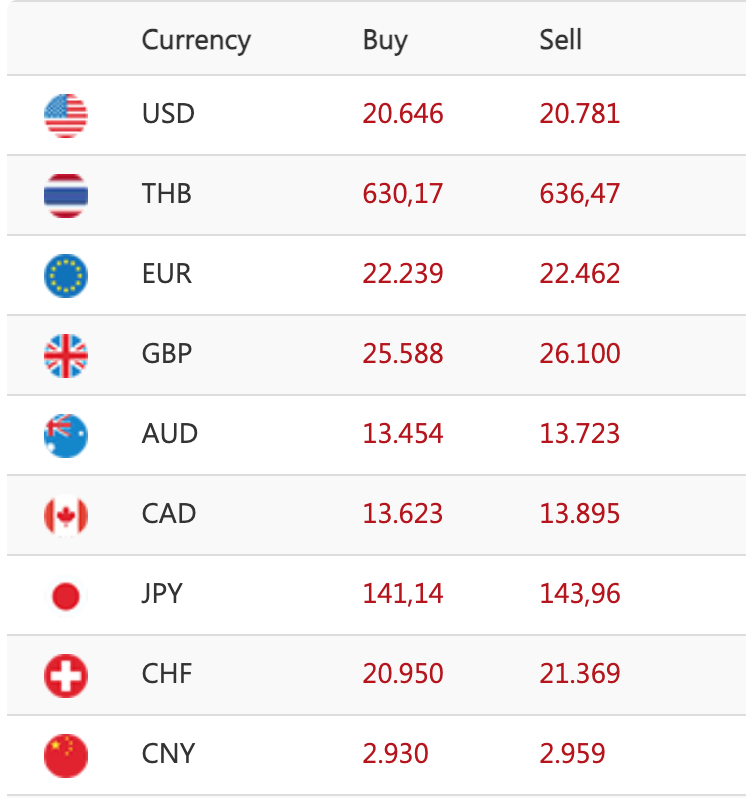The image size is (746, 798).
Task: Select the CNY sell rate 2.959
Action: [573, 754]
